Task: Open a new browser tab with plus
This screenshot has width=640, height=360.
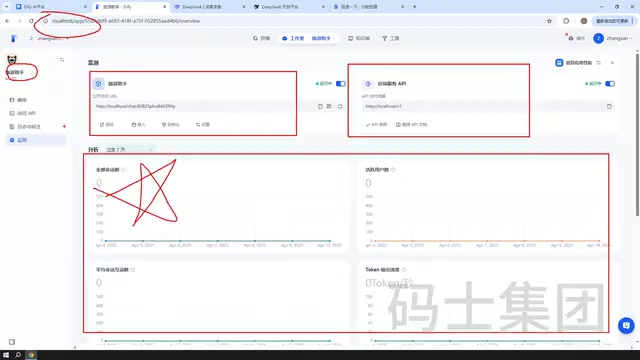Action: [x=414, y=7]
